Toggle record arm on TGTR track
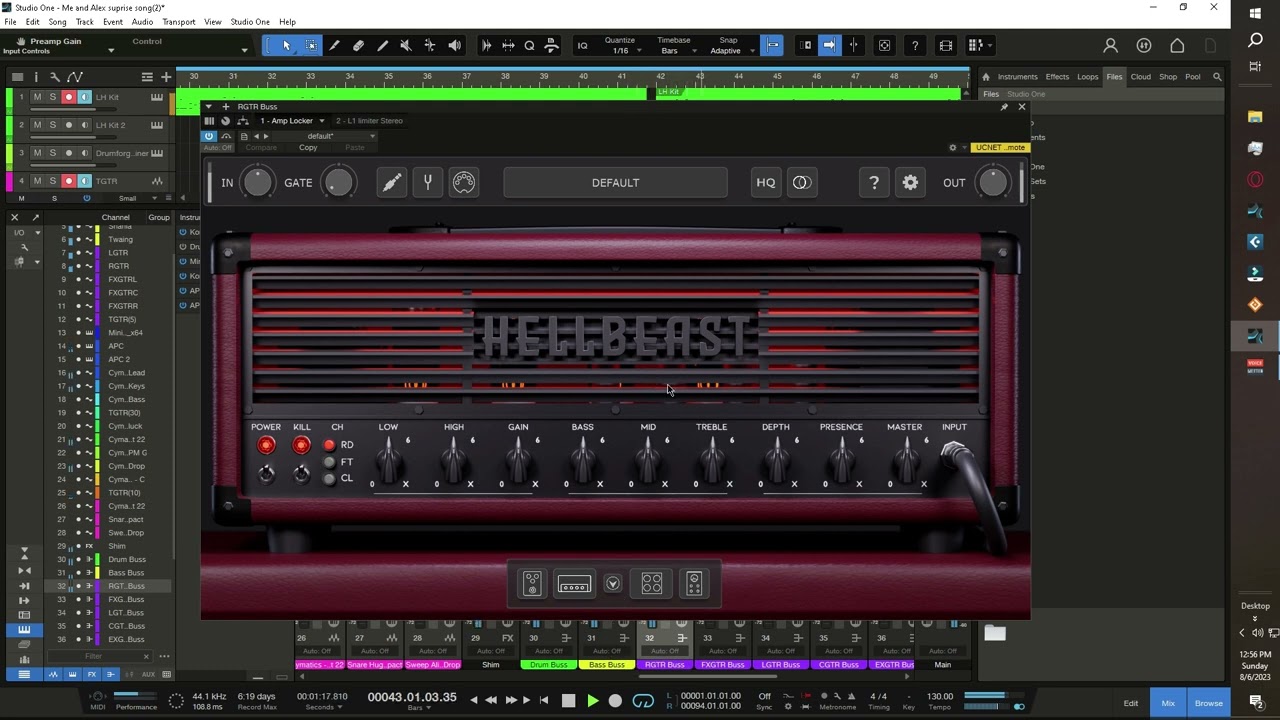This screenshot has width=1280, height=720. 68,181
